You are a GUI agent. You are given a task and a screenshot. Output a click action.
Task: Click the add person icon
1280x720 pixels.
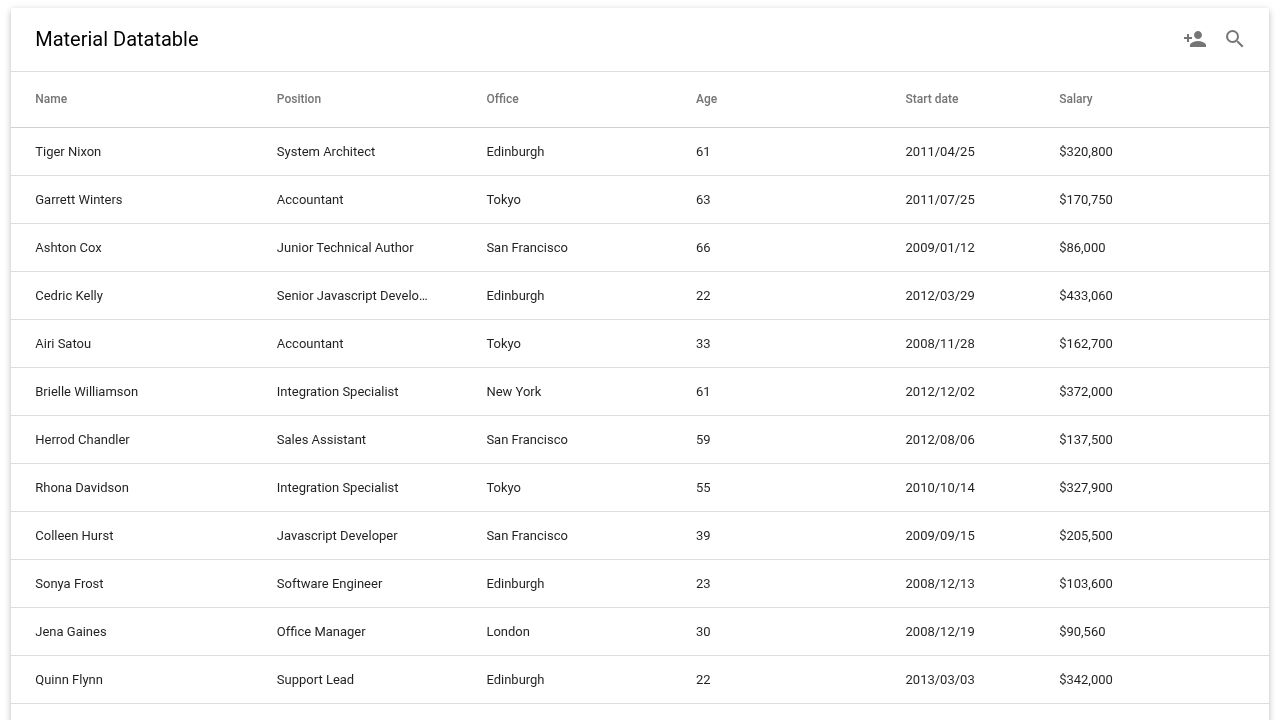point(1195,39)
